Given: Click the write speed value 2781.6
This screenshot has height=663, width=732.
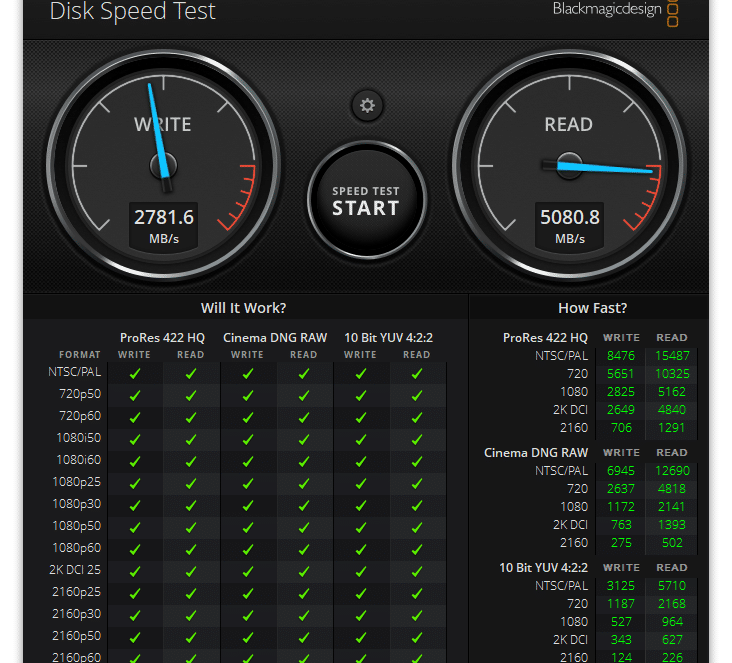Looking at the screenshot, I should point(164,218).
